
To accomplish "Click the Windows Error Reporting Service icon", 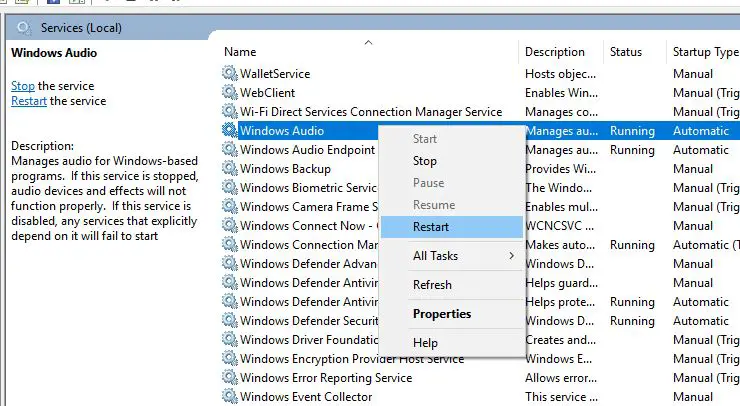I will click(x=229, y=377).
